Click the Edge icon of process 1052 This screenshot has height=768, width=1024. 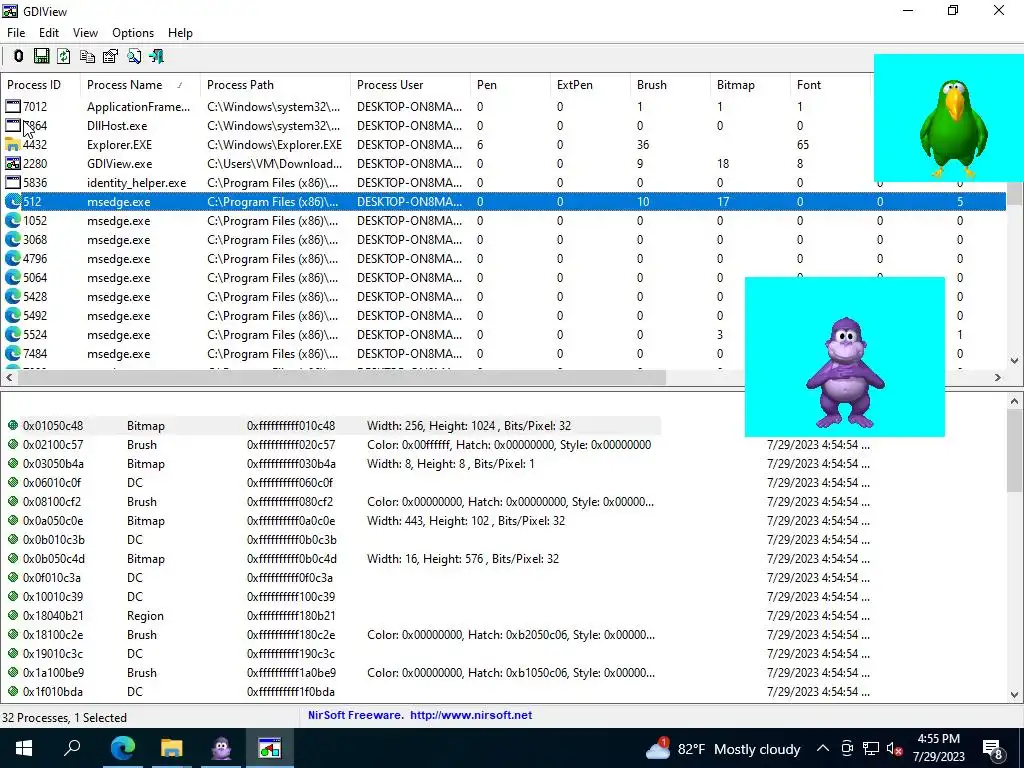(x=12, y=221)
